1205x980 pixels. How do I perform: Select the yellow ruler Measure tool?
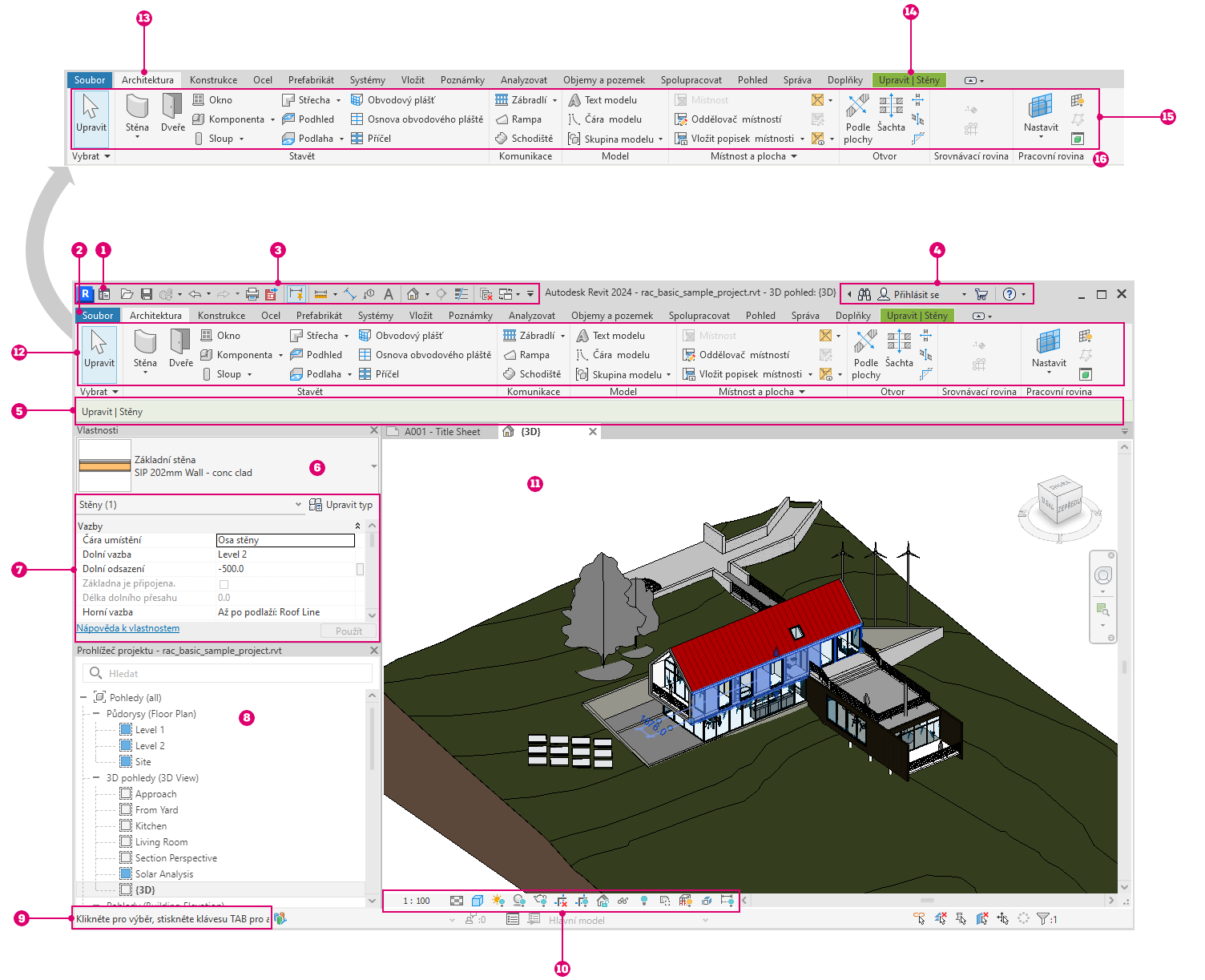click(321, 294)
